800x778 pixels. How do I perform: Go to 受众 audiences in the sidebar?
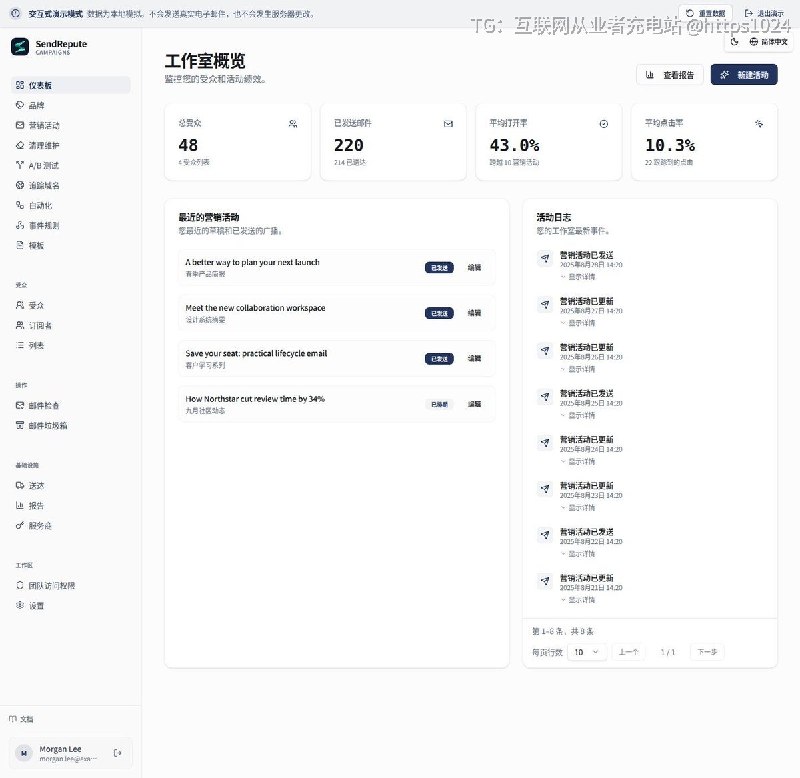70,305
